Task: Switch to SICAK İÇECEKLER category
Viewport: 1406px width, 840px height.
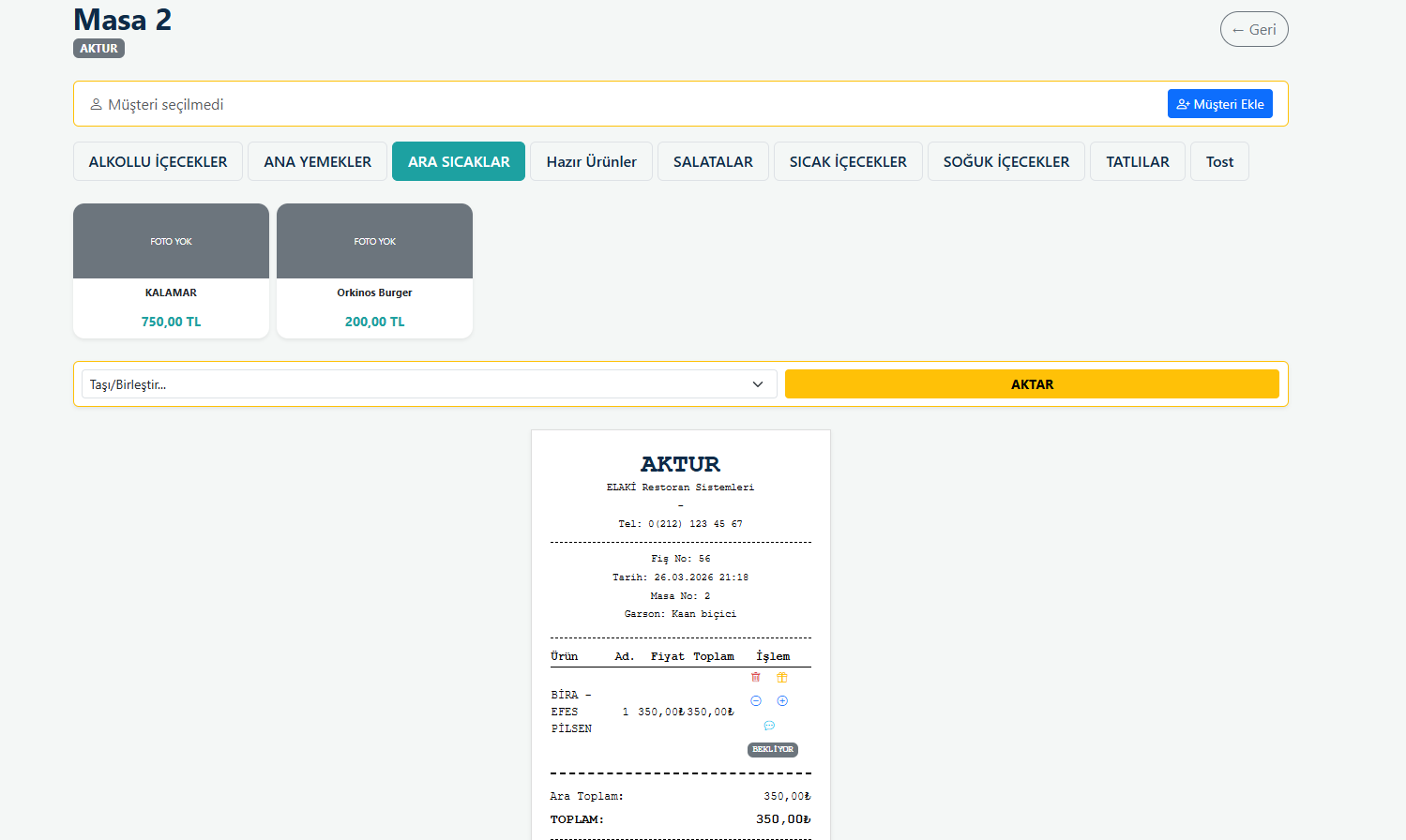Action: 848,161
